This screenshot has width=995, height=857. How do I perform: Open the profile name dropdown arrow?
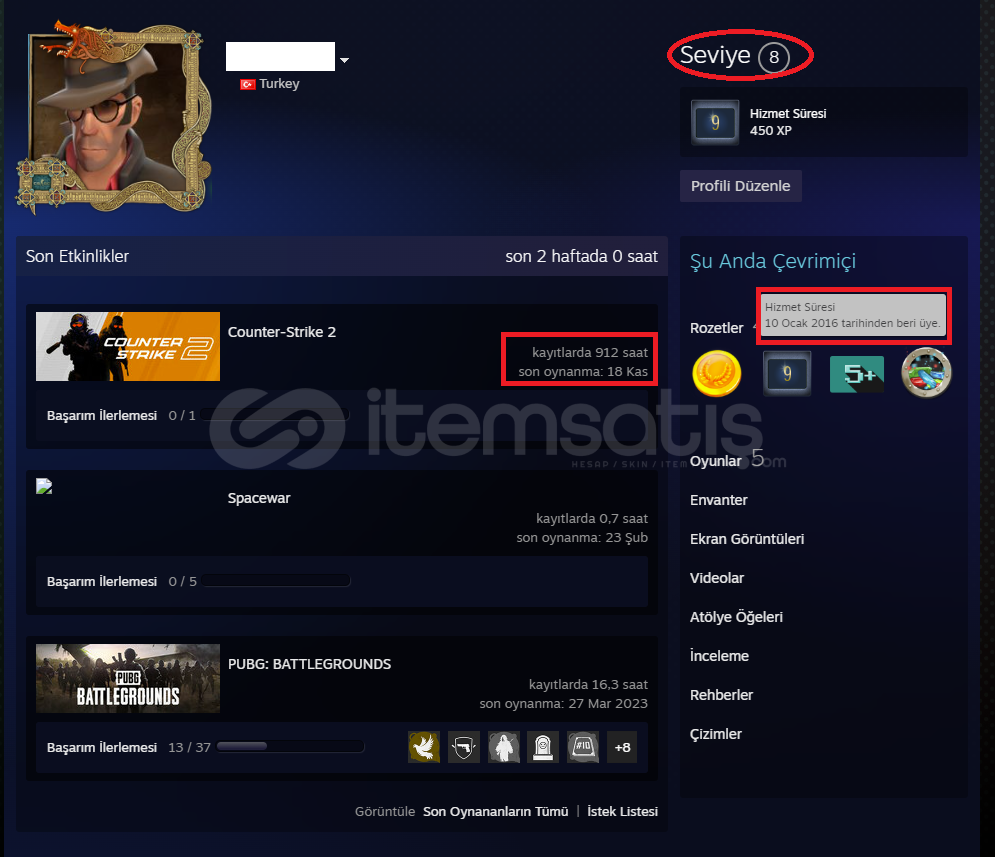point(344,60)
